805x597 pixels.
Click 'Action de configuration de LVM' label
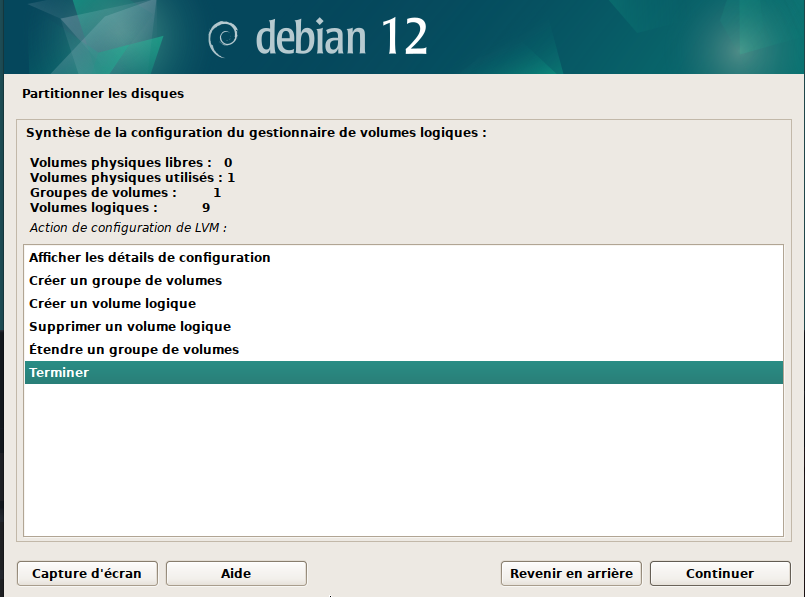pos(128,227)
